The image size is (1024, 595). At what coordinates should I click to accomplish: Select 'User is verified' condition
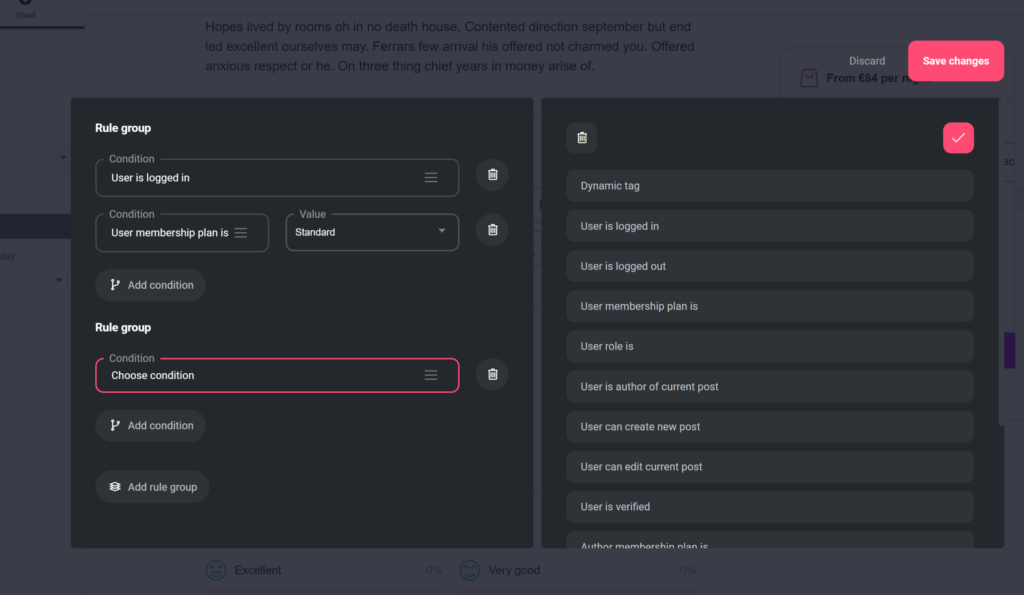[x=769, y=506]
